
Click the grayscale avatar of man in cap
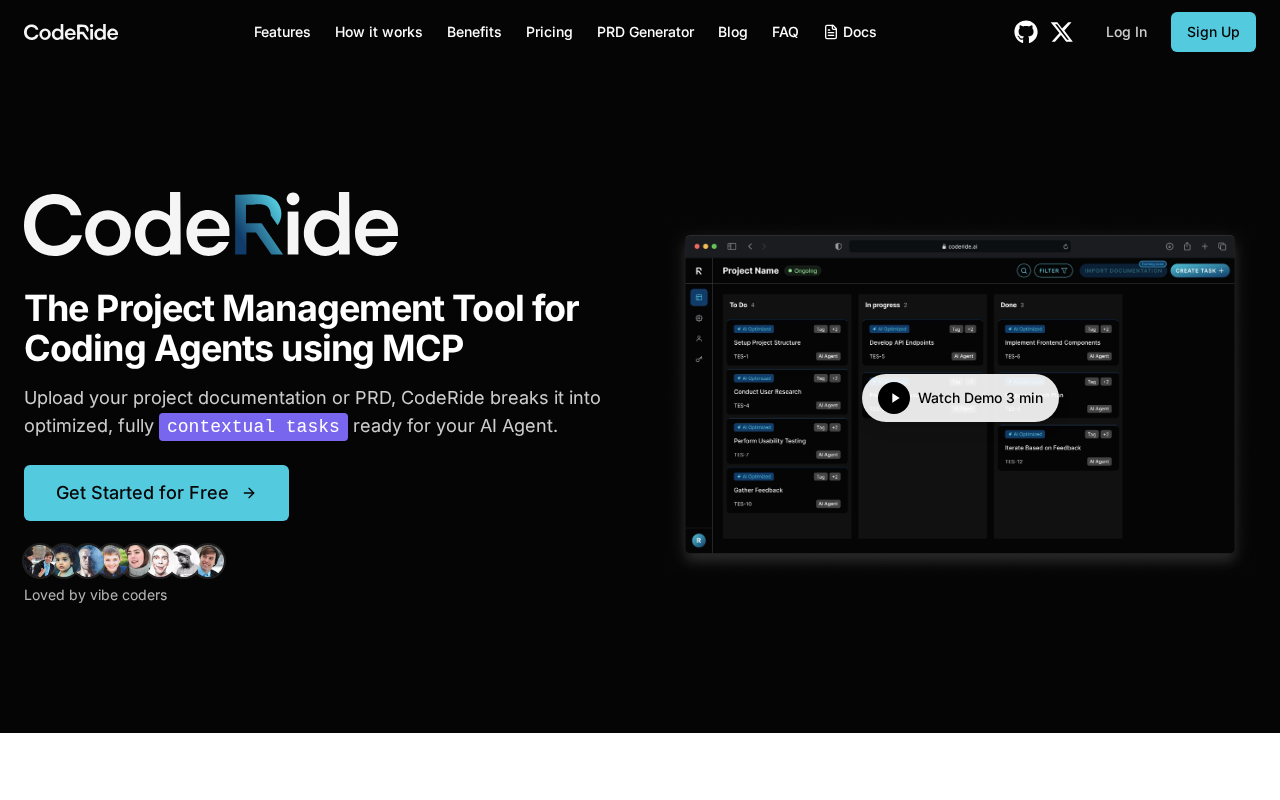point(184,561)
